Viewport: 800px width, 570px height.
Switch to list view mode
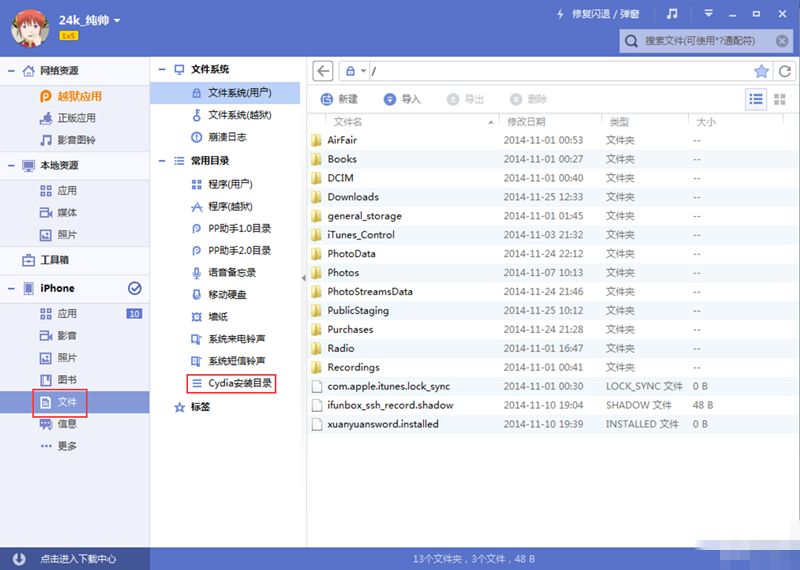point(756,100)
